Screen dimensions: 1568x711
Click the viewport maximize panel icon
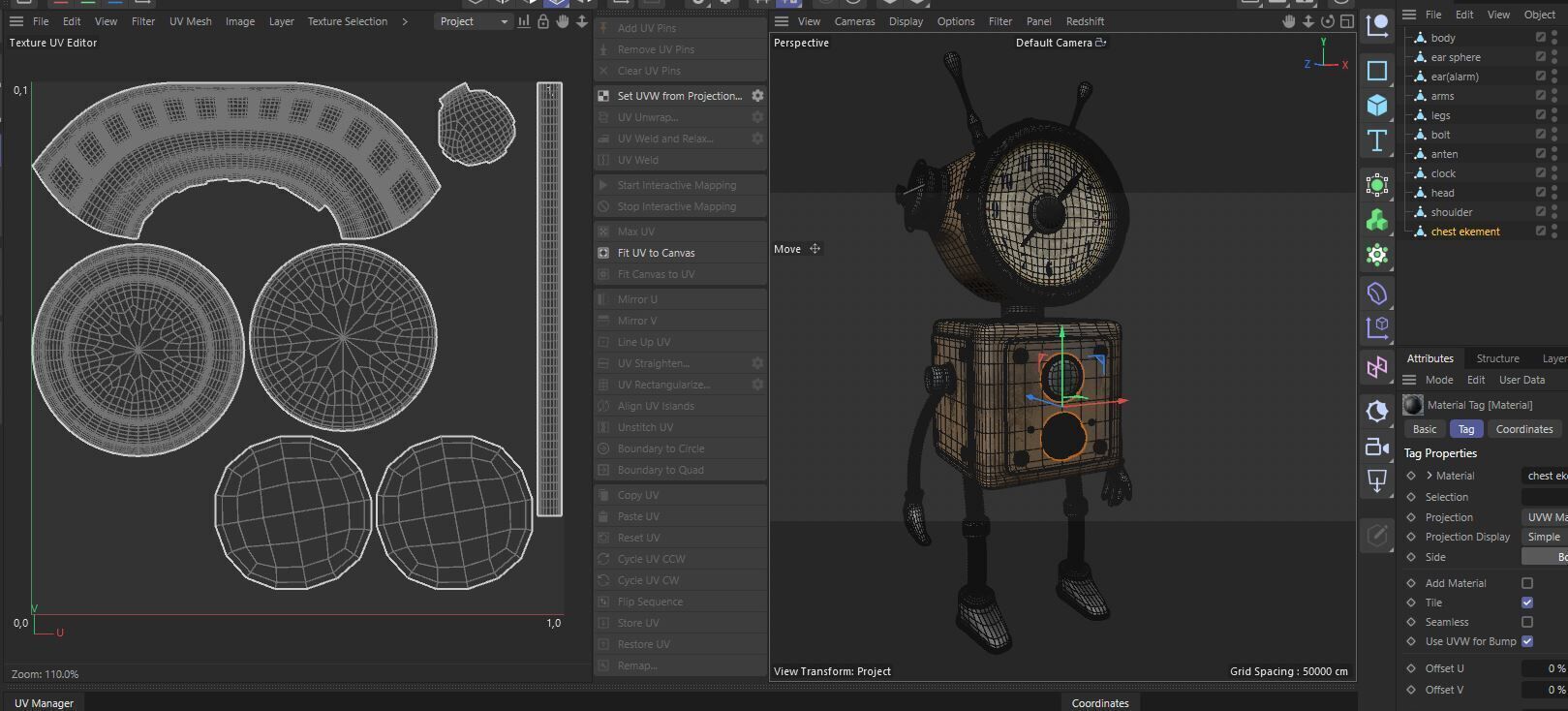(x=1347, y=21)
